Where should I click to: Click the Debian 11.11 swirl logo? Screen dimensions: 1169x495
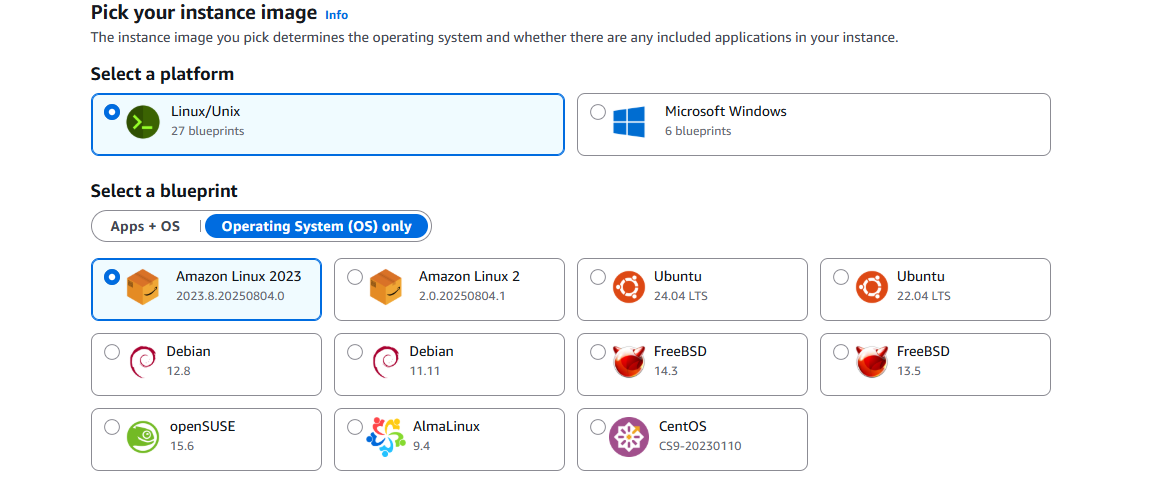click(x=385, y=362)
